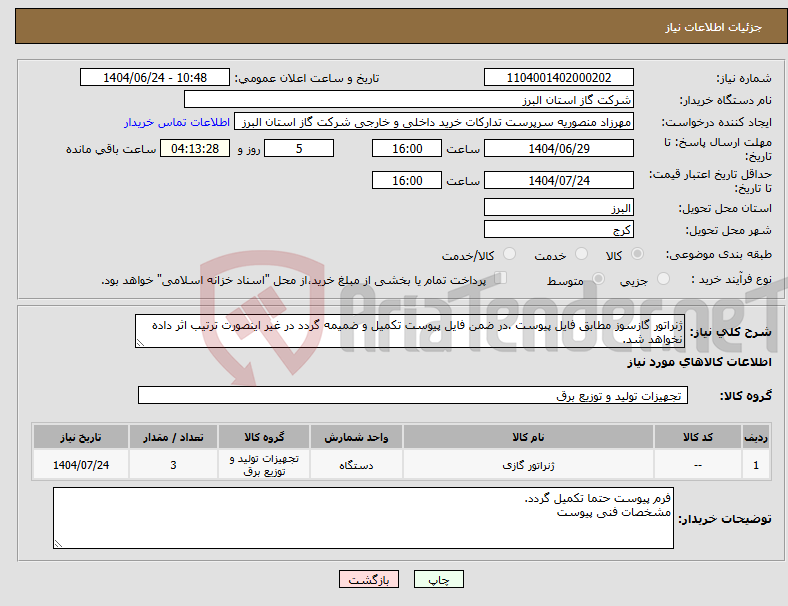Click the requester field مهرزاد منصوریه

pyautogui.click(x=434, y=122)
